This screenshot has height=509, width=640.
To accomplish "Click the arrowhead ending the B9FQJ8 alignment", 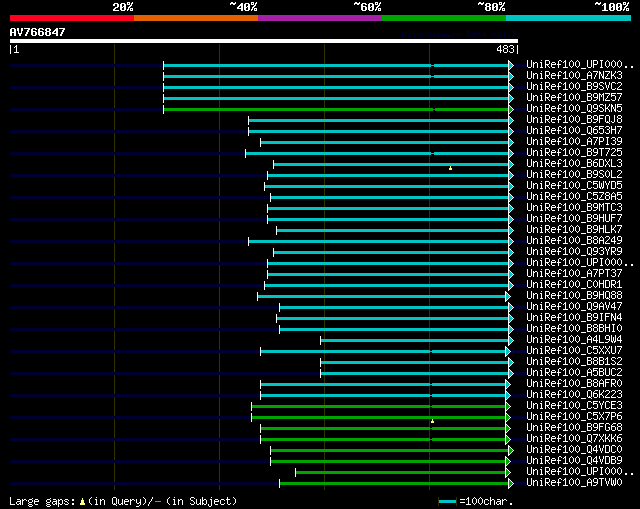I will pos(511,120).
